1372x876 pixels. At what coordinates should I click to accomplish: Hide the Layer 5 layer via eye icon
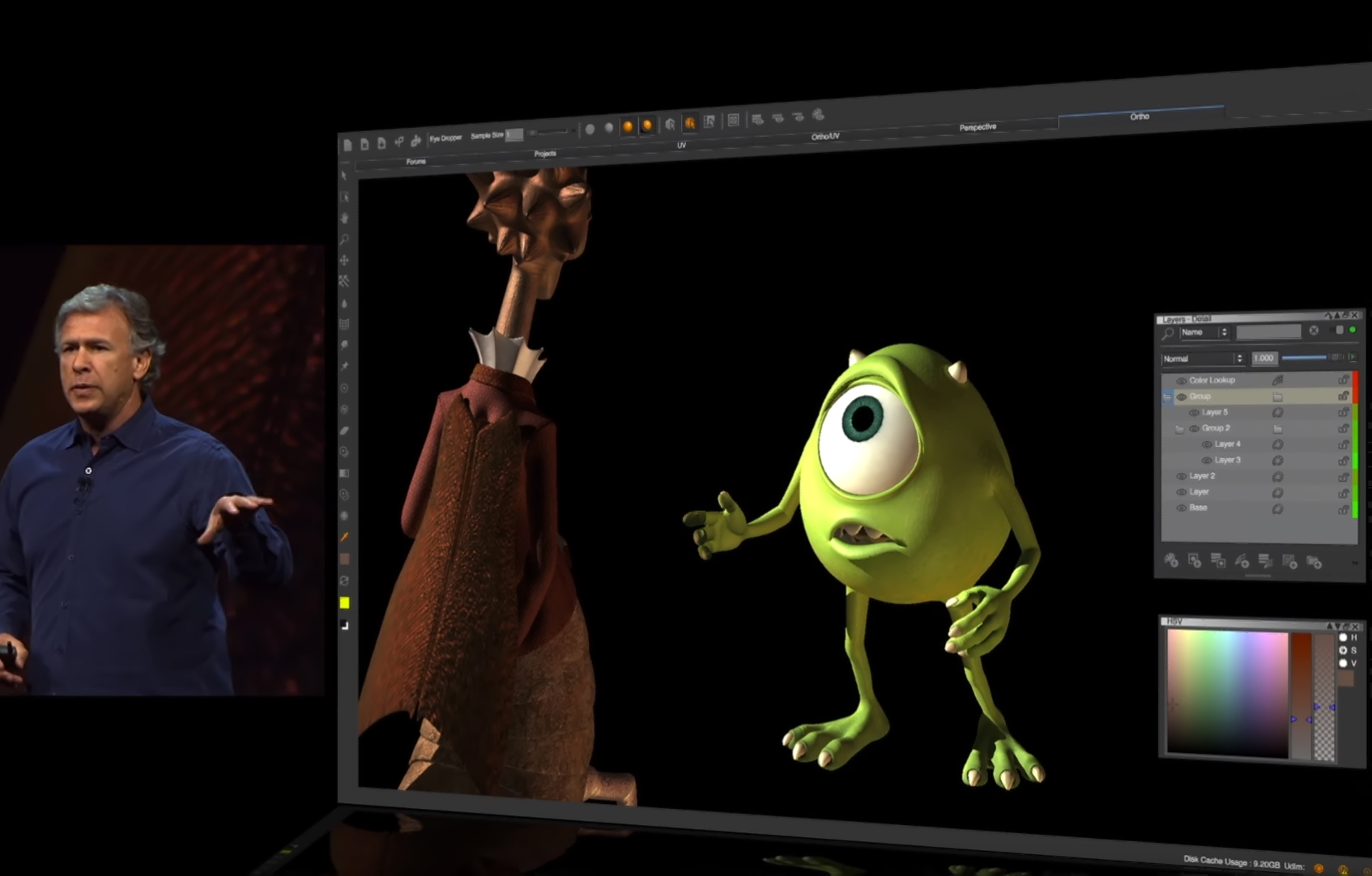(1194, 412)
